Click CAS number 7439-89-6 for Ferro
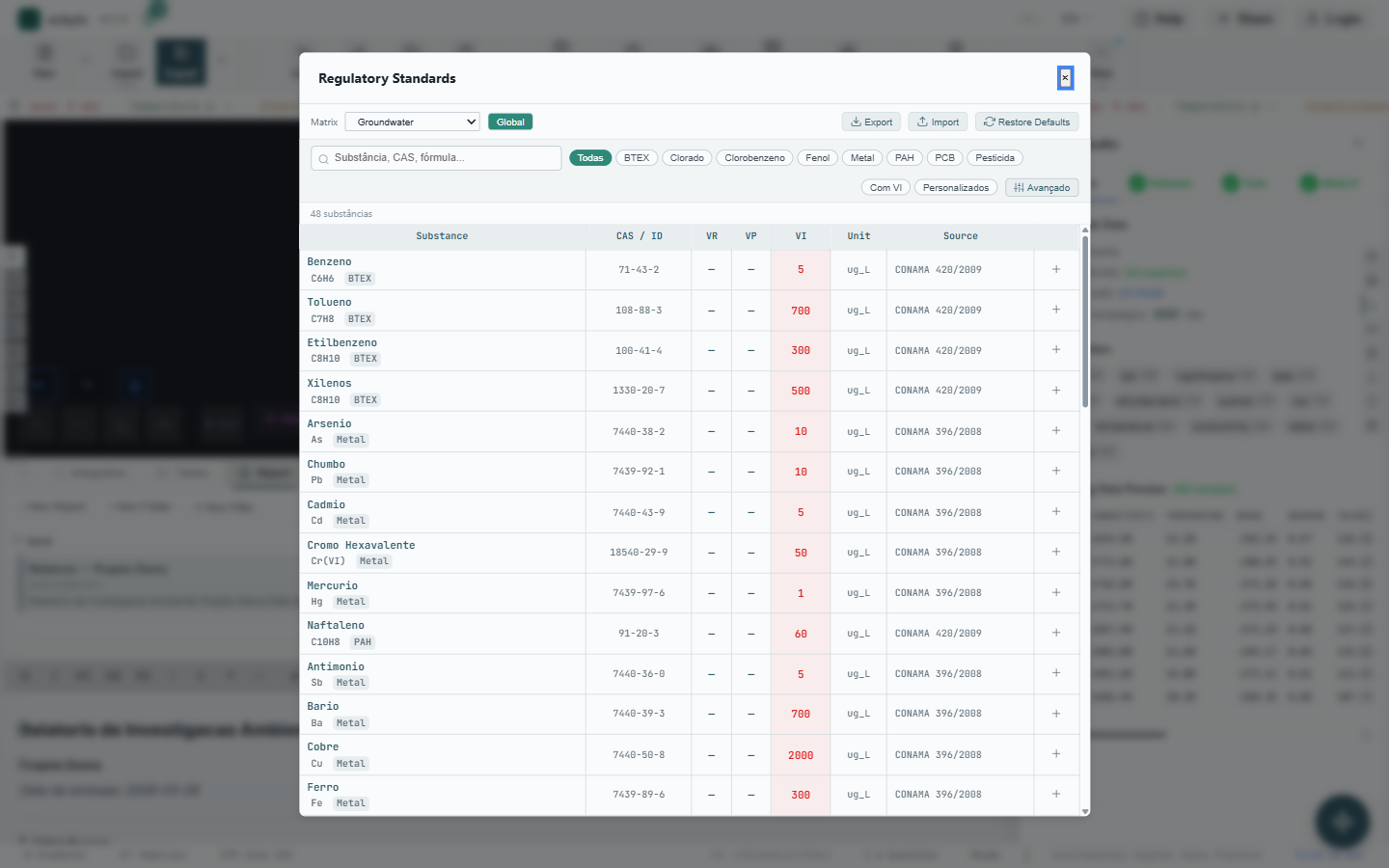The height and width of the screenshot is (868, 1389). coord(639,795)
